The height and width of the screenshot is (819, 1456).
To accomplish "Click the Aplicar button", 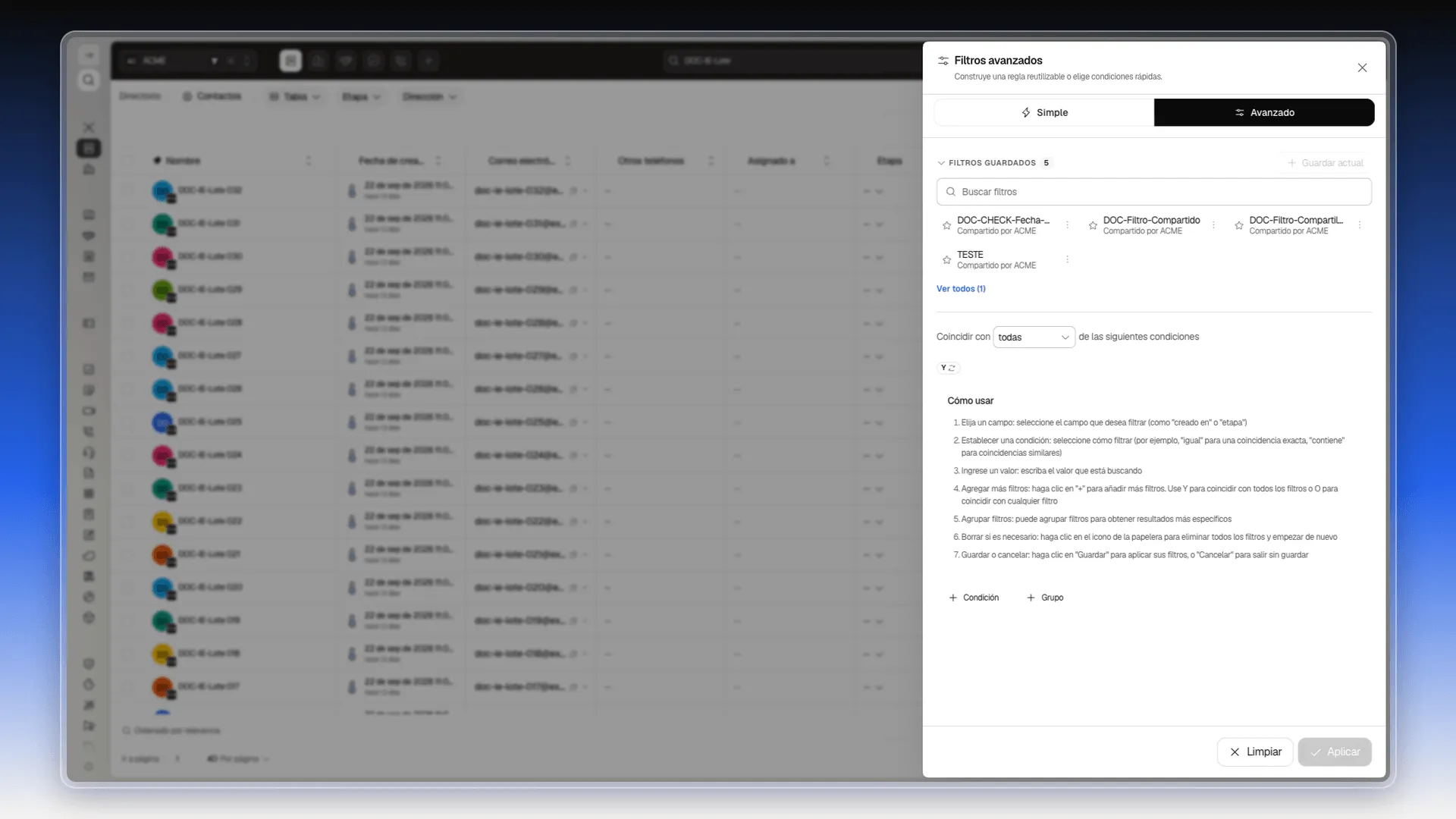I will [1335, 752].
